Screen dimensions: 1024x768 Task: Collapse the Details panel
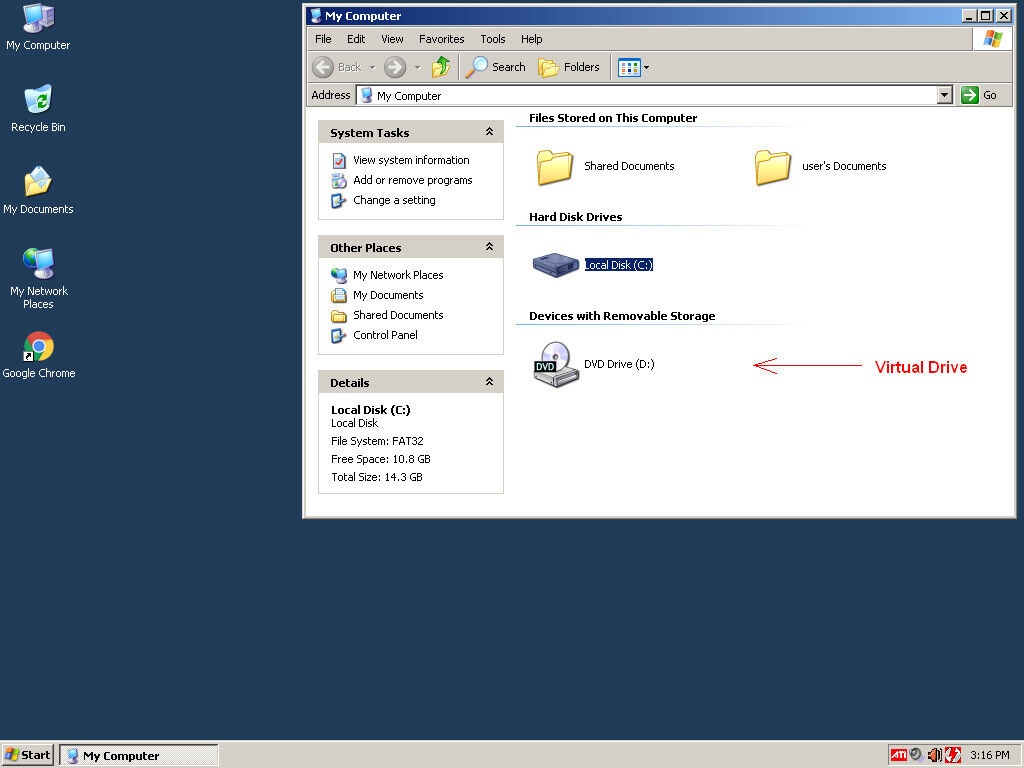tap(489, 382)
